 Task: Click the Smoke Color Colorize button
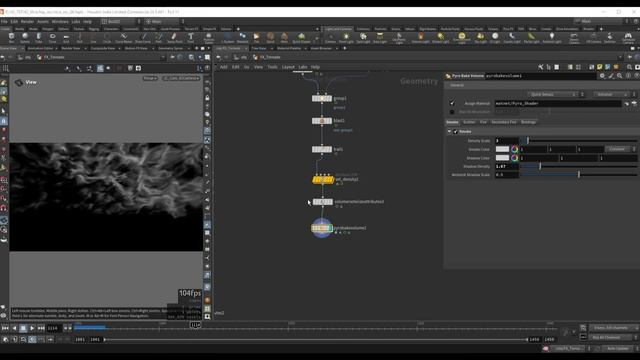pos(617,149)
